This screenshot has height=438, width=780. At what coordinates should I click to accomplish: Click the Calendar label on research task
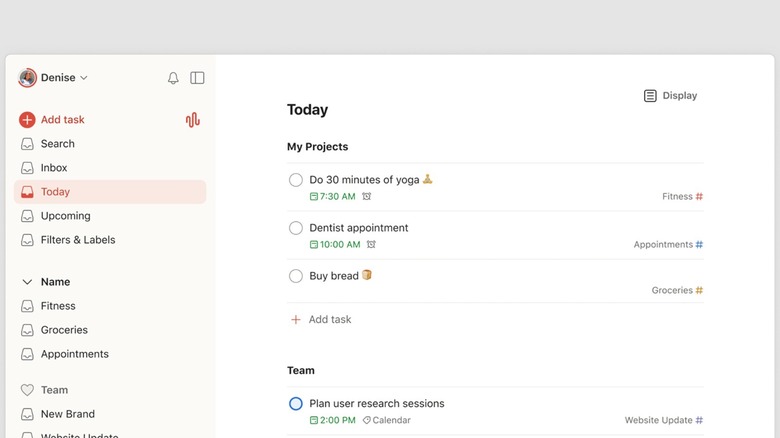pos(387,420)
